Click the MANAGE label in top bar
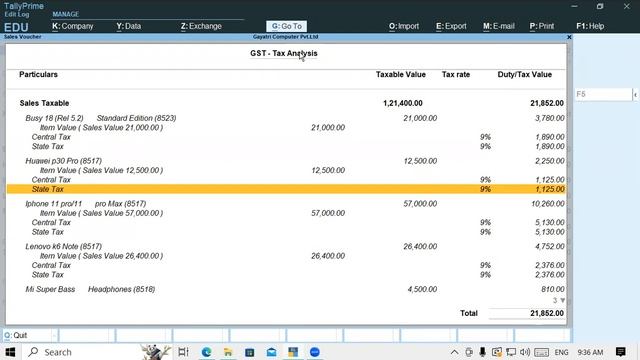 coord(65,14)
